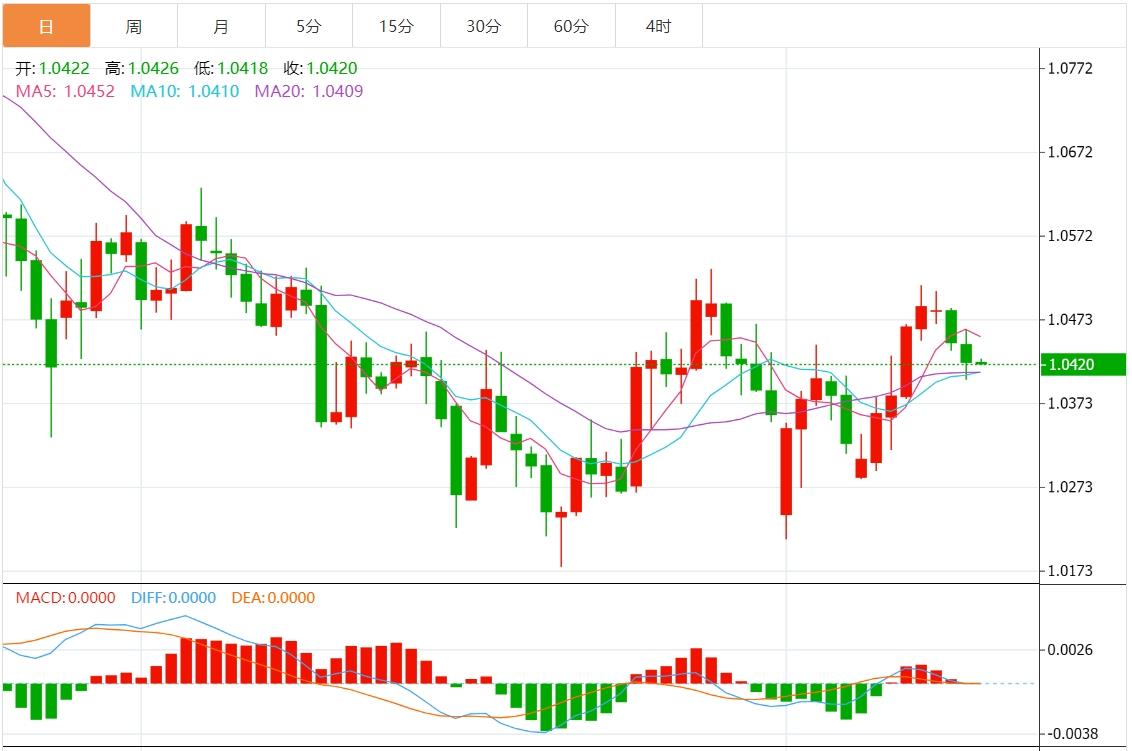1132x751 pixels.
Task: Click the DIFF:0.0000 label
Action: 173,598
